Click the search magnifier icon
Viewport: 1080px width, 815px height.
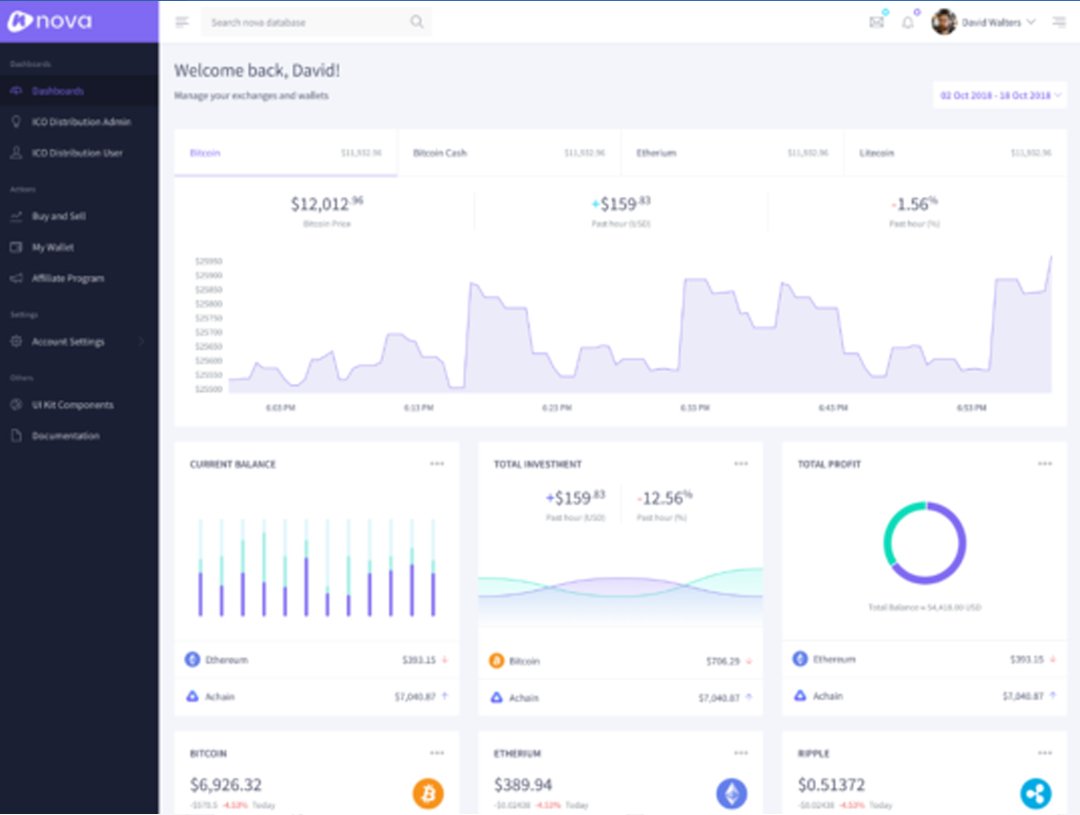[x=416, y=22]
